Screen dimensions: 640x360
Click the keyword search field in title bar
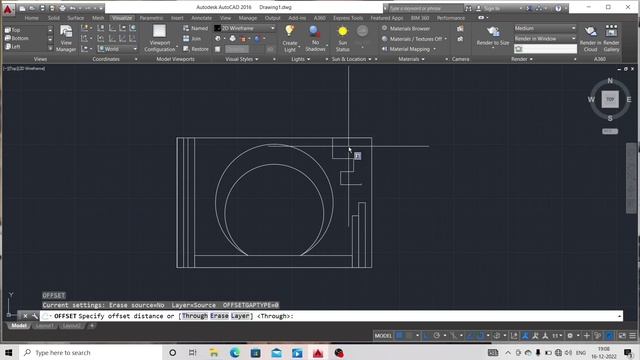tap(426, 8)
